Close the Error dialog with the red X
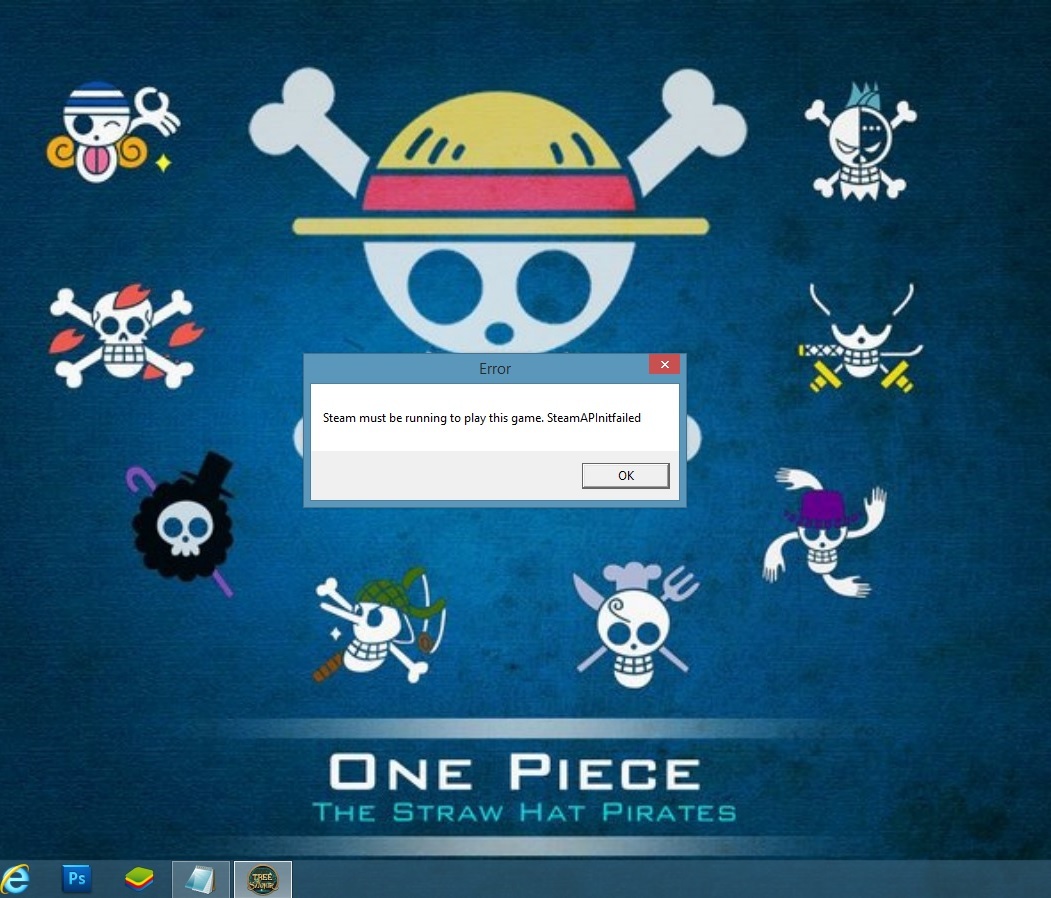 tap(663, 365)
